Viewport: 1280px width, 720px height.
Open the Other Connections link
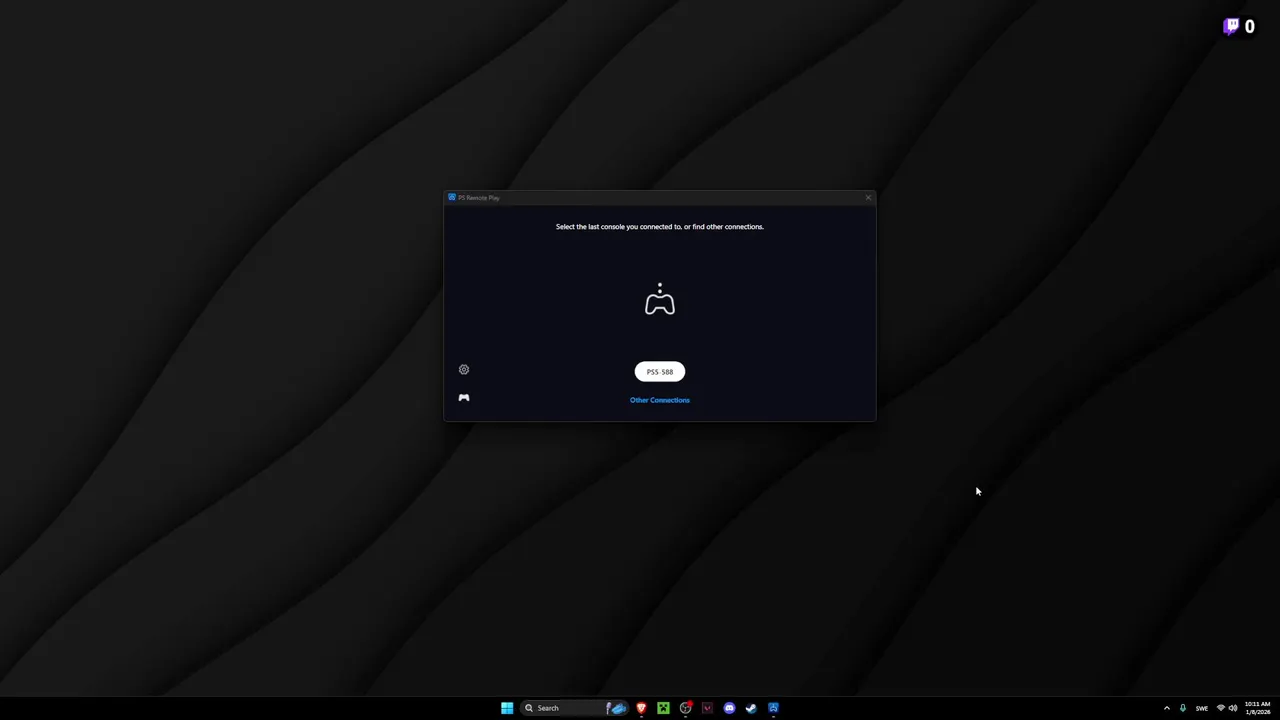tap(660, 400)
